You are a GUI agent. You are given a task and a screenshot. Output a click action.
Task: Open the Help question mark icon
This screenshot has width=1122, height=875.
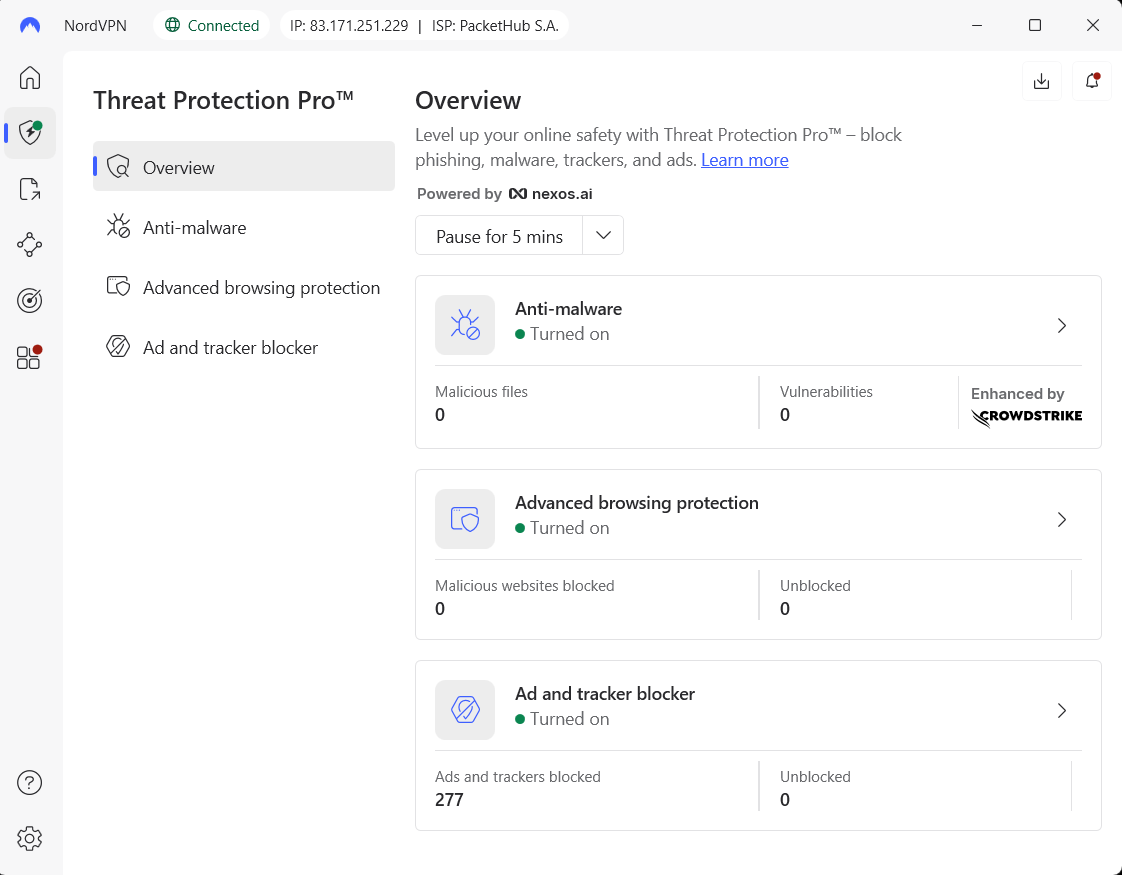point(30,782)
